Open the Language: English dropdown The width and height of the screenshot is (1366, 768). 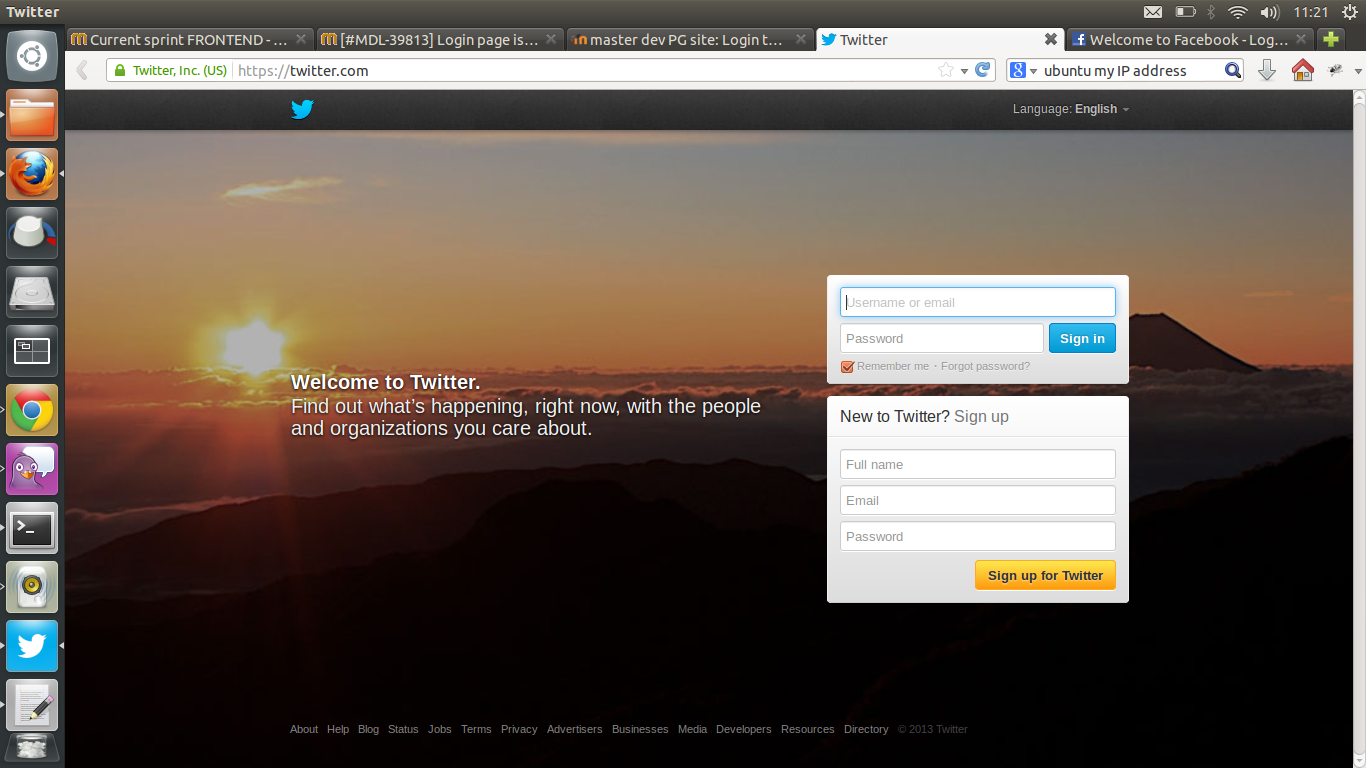(1071, 109)
